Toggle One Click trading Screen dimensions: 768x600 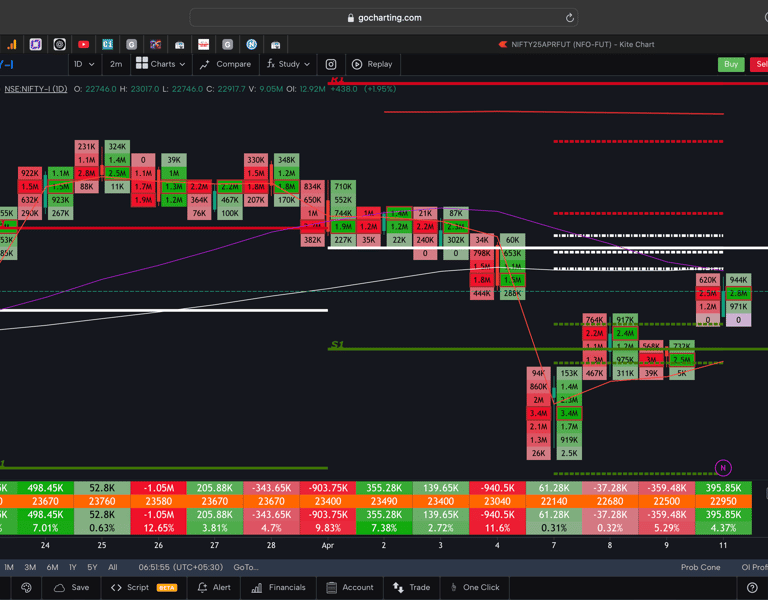[x=474, y=588]
